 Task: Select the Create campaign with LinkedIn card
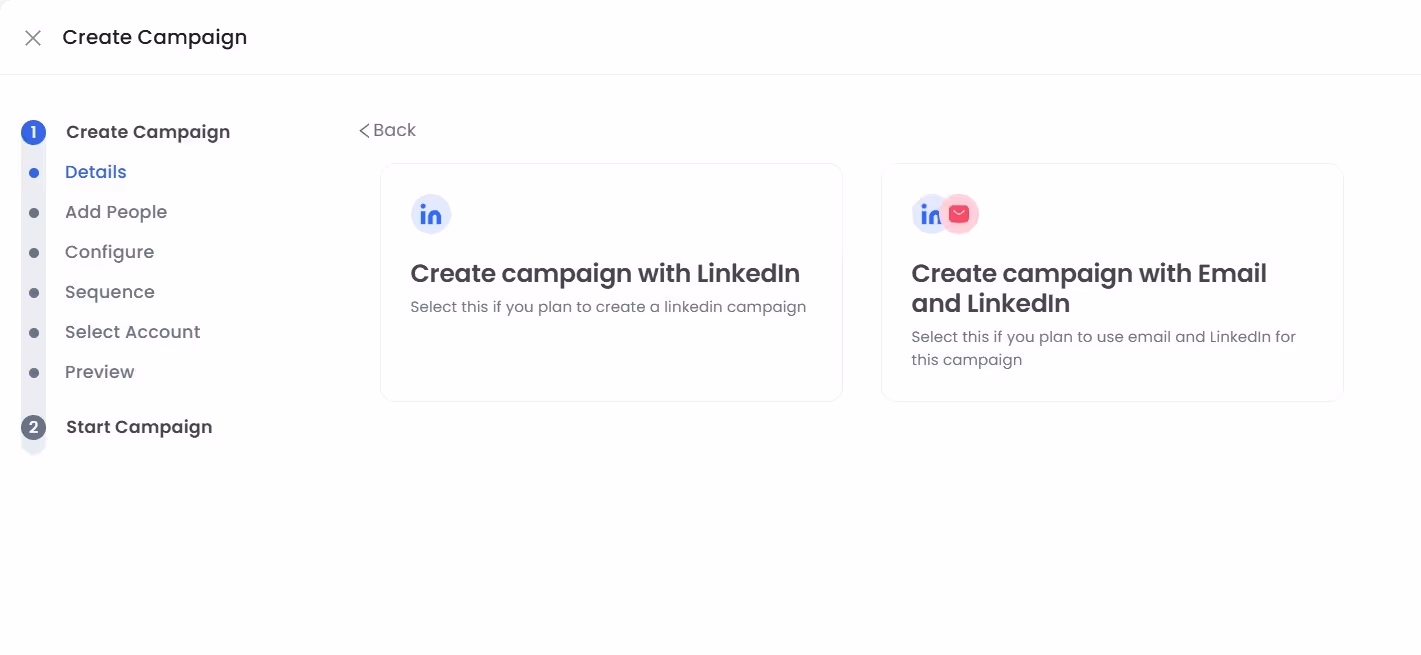[x=611, y=281]
